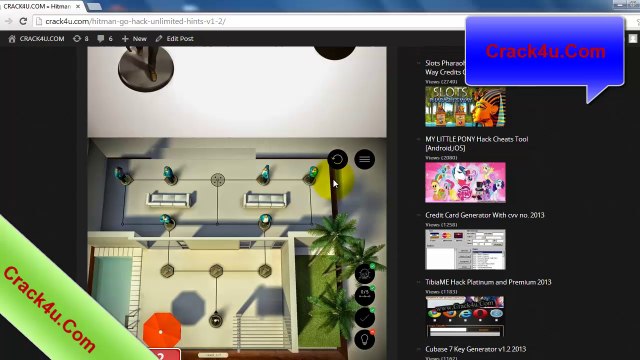Open the Cubase 7 Key Generator link
The image size is (640, 360).
[476, 349]
